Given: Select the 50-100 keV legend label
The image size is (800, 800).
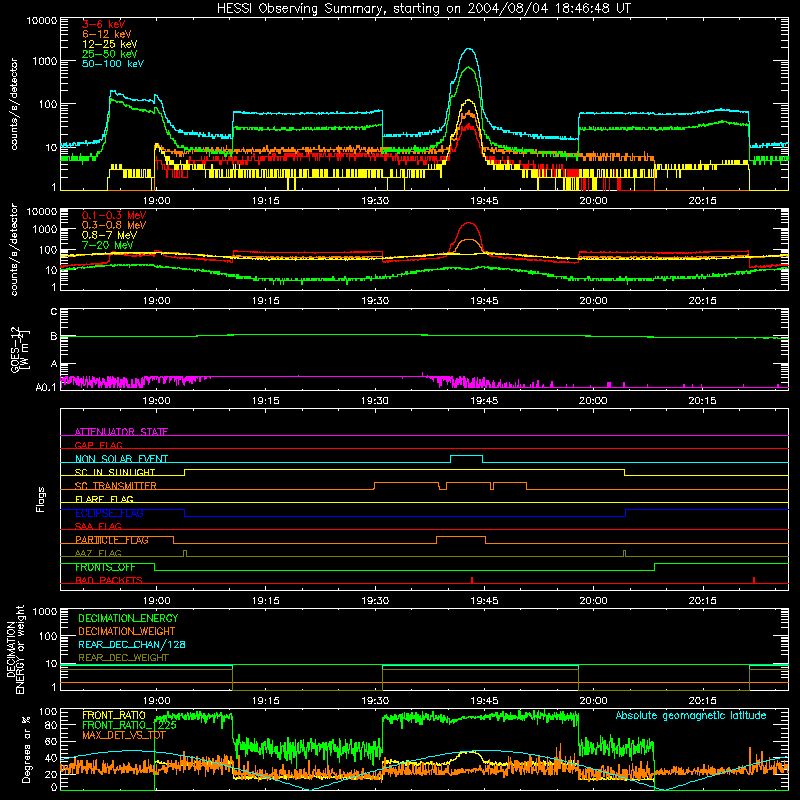Looking at the screenshot, I should coord(112,64).
